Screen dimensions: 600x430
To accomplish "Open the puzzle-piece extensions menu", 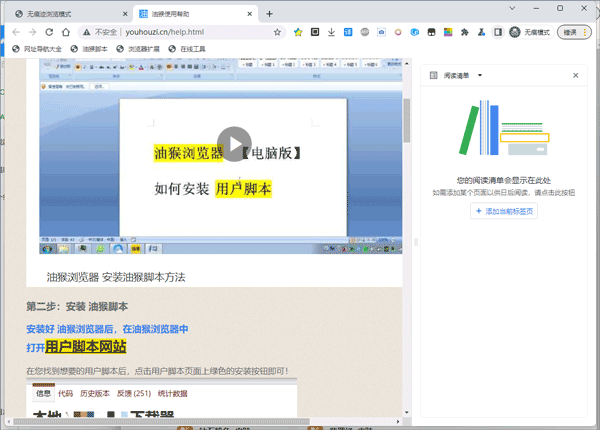I will tap(465, 32).
